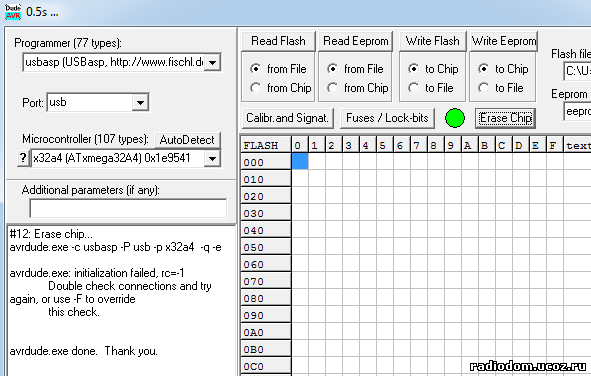Click AutoDetect microcontroller button
Screen dimensions: 591x376
[187, 140]
